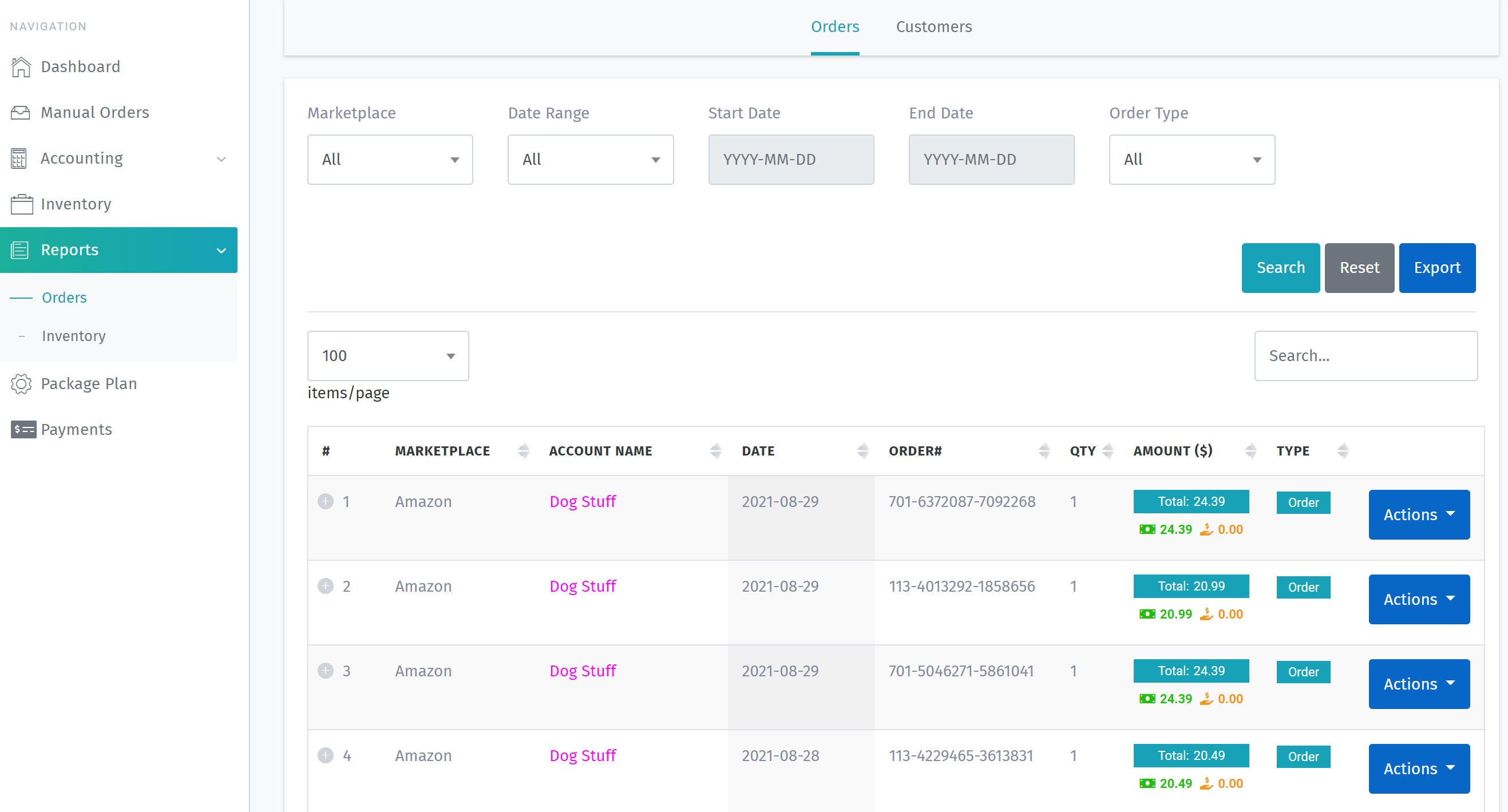This screenshot has width=1508, height=812.
Task: Expand row 4 details plus toggle
Action: pos(326,755)
